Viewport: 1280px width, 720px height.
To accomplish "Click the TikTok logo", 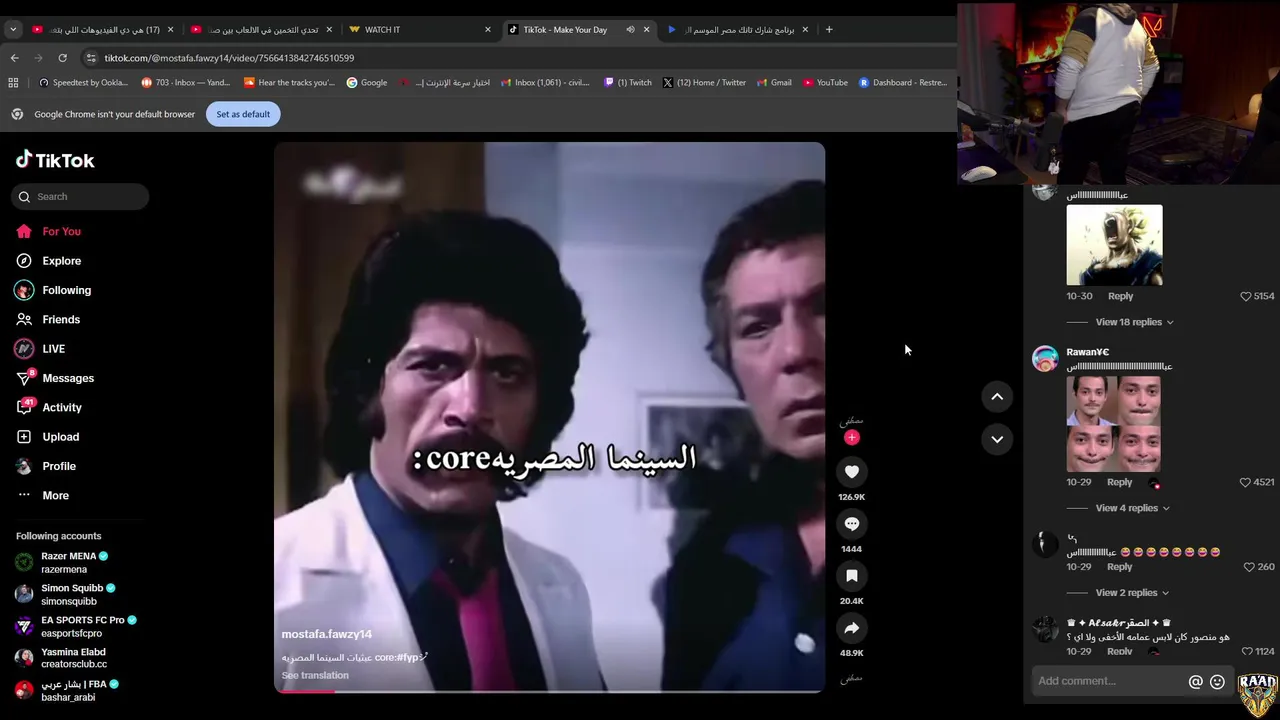I will (x=55, y=160).
